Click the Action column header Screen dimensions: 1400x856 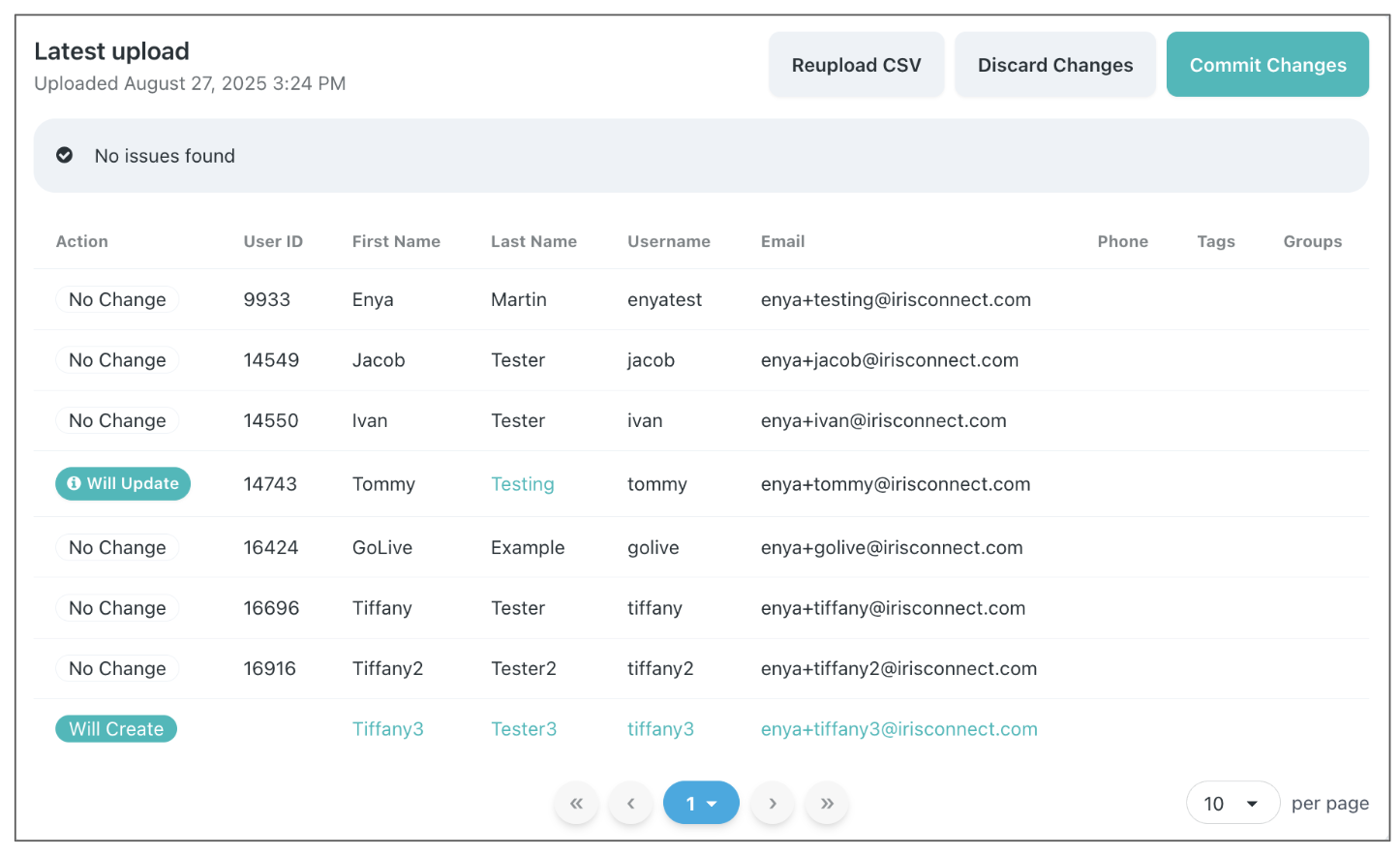(82, 241)
